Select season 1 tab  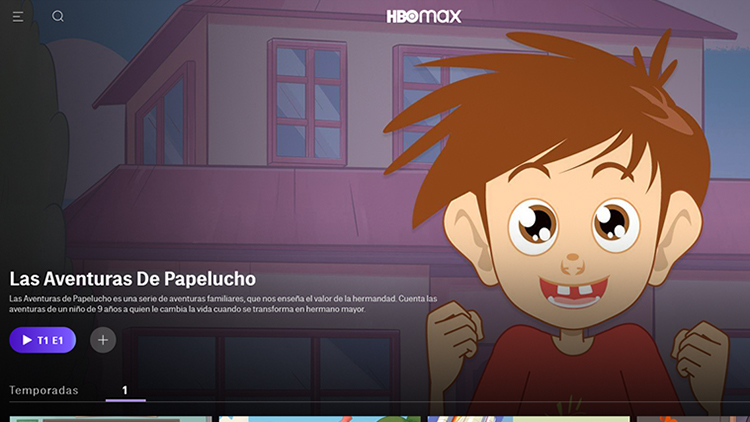coord(125,390)
